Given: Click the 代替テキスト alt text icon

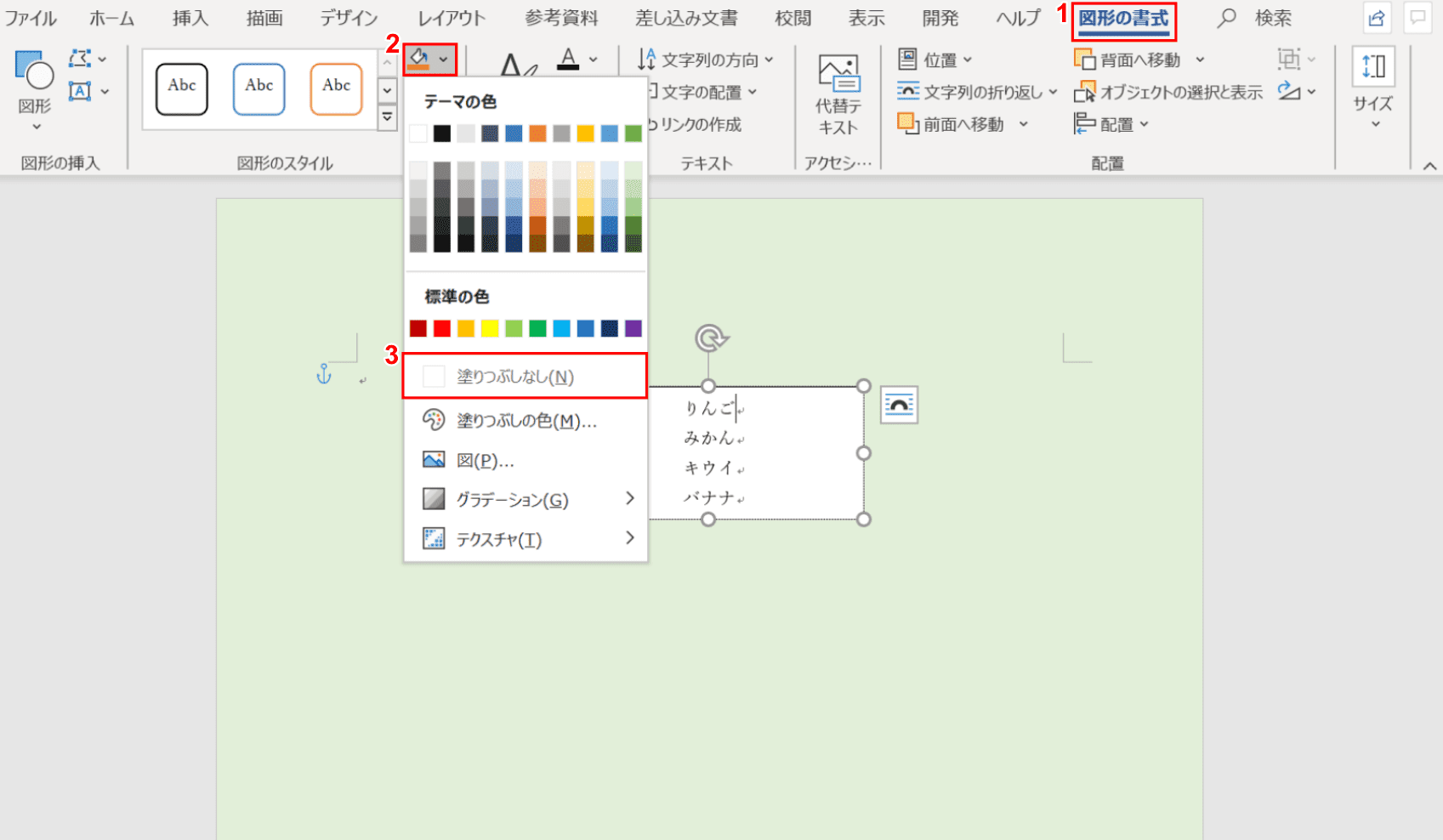Looking at the screenshot, I should click(x=838, y=92).
